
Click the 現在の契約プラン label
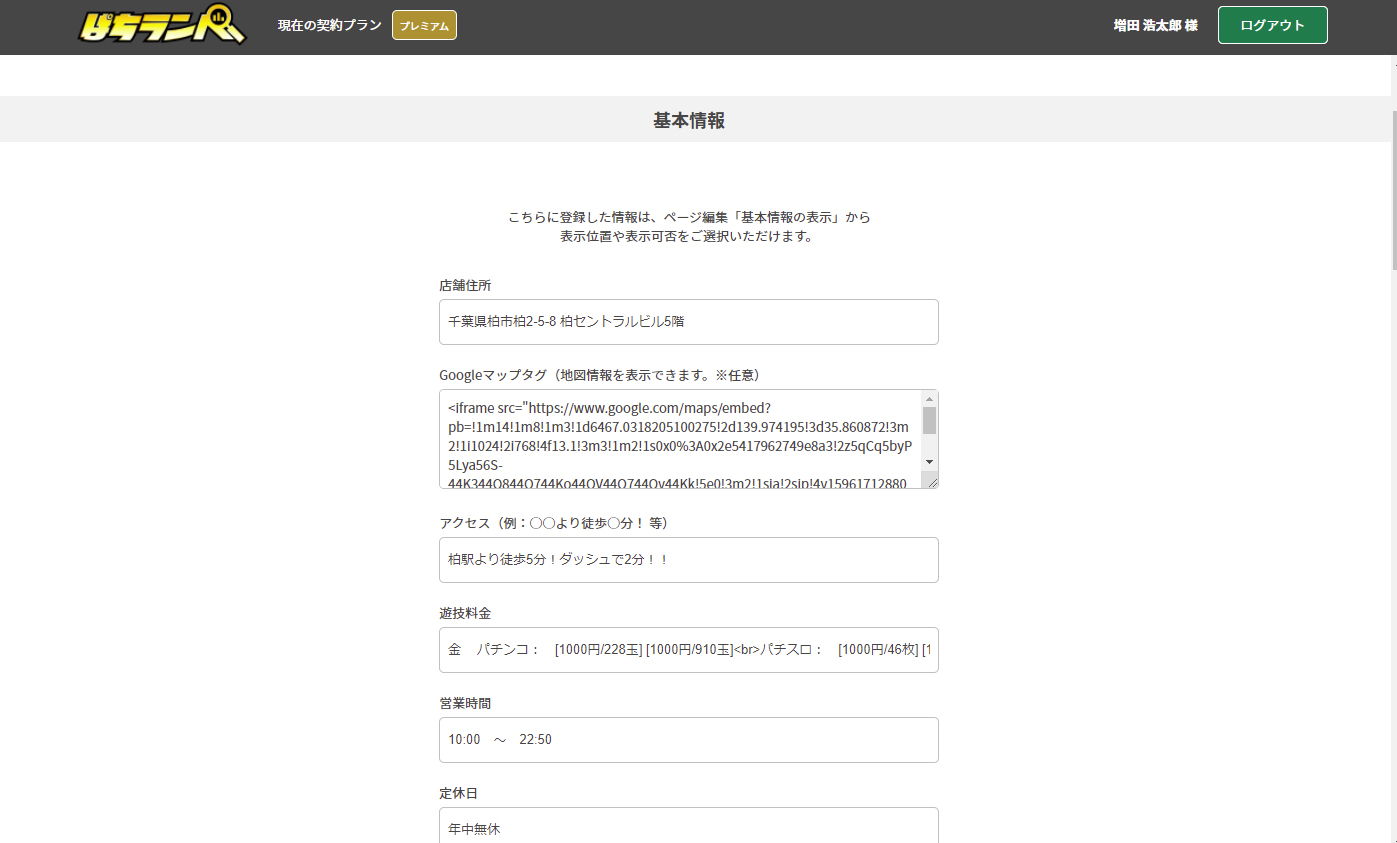(x=328, y=25)
